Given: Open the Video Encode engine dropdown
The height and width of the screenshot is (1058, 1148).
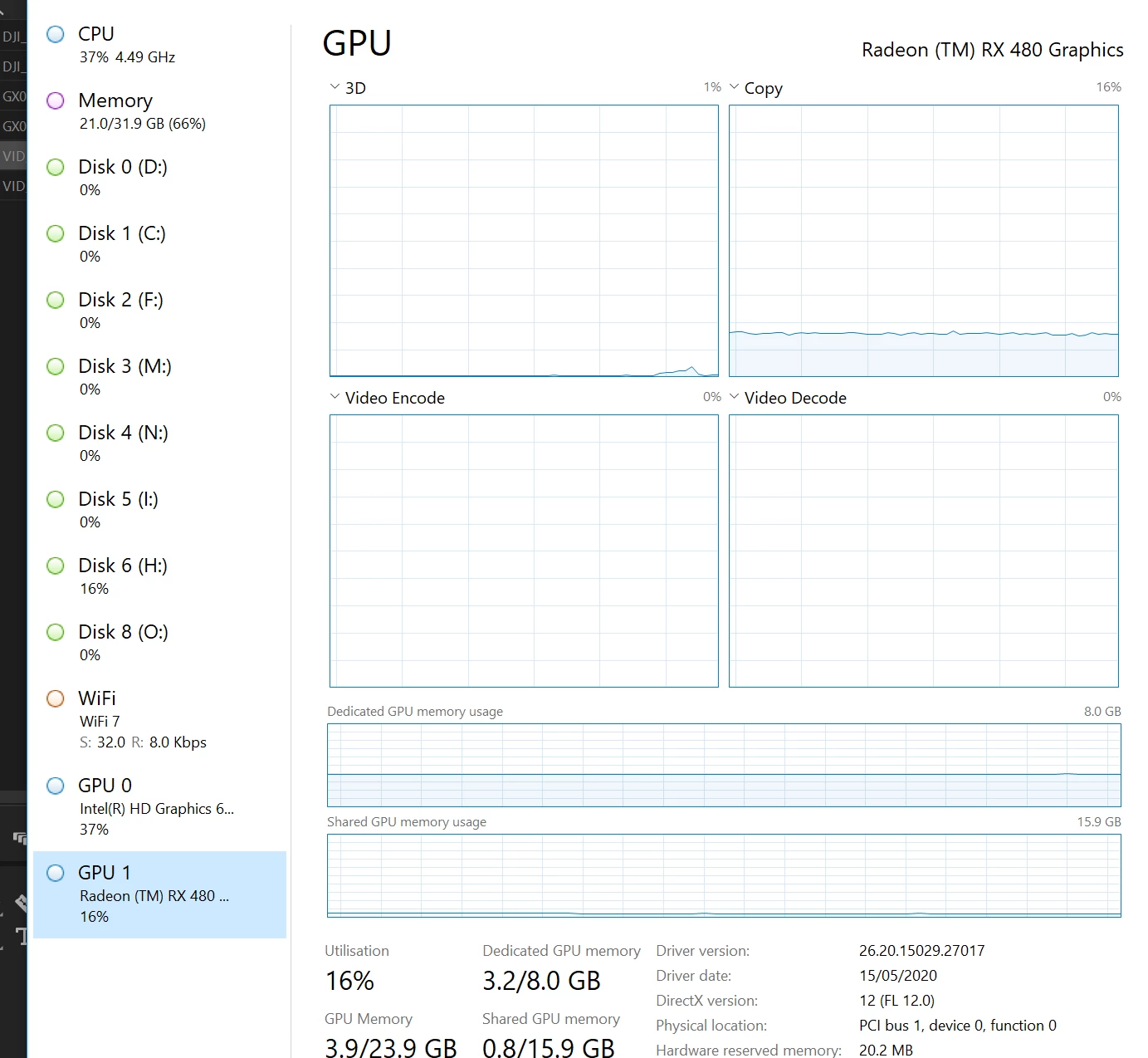Looking at the screenshot, I should [335, 397].
